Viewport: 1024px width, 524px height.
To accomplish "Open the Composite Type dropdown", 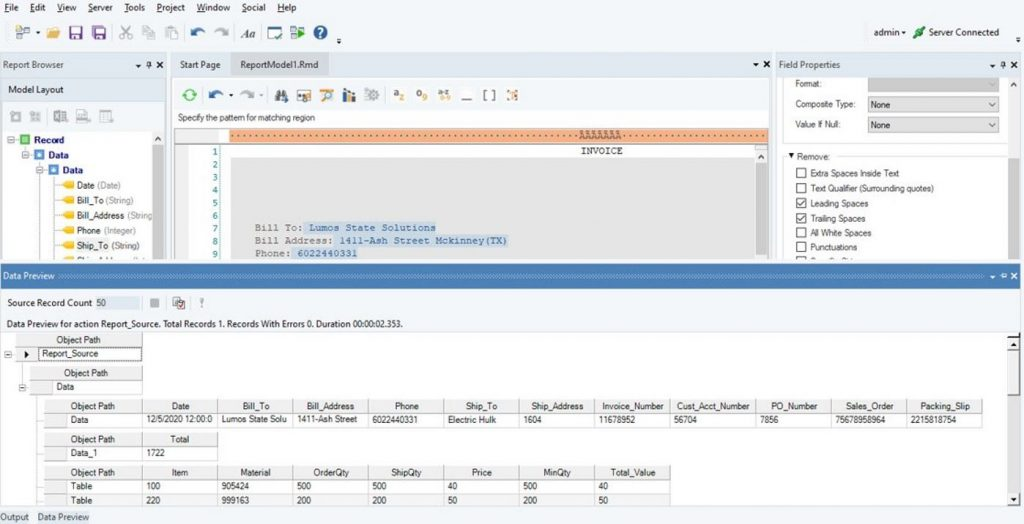I will point(932,104).
